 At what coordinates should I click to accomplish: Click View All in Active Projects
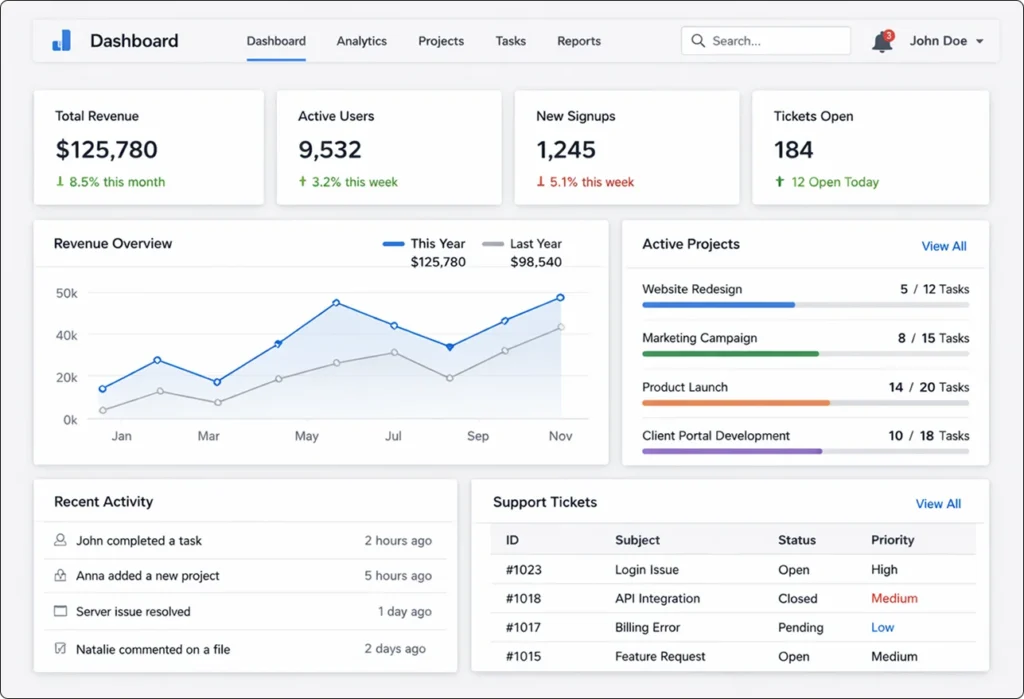tap(943, 246)
